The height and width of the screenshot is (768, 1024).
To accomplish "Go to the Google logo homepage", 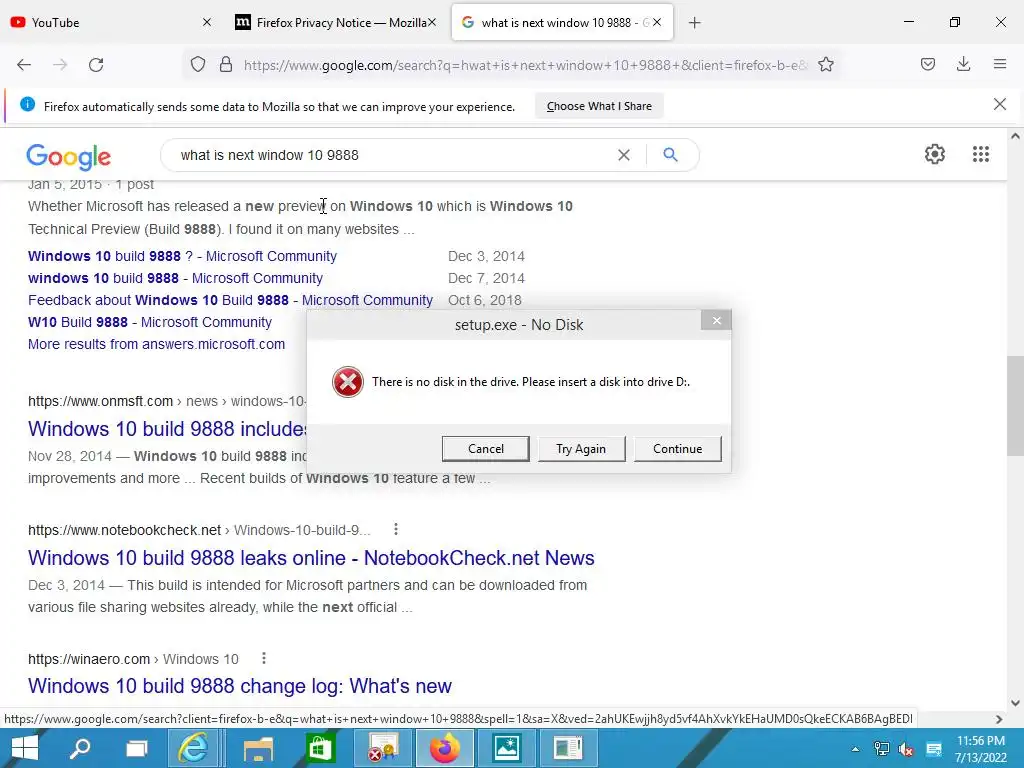I will 69,156.
